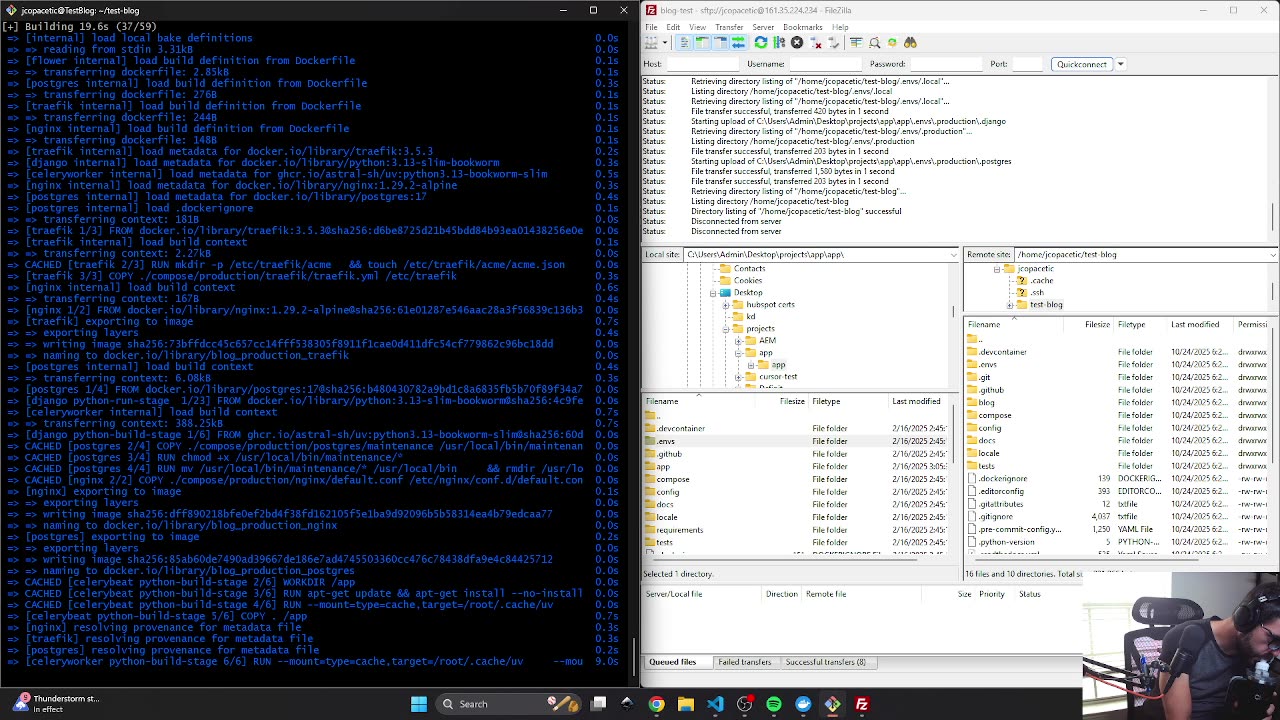This screenshot has height=720, width=1280.
Task: Refresh the file and folder lists
Action: point(761,43)
